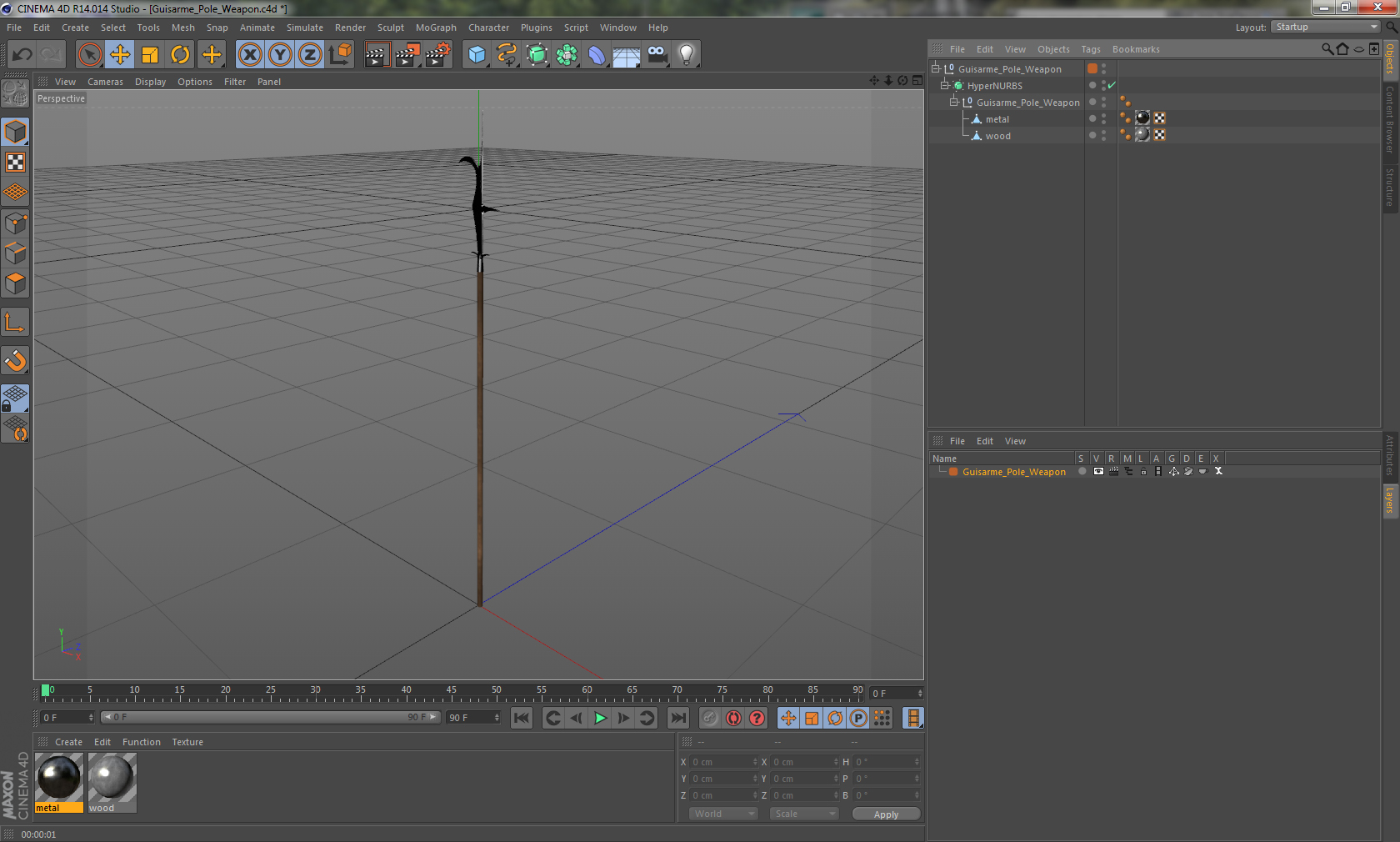Image resolution: width=1400 pixels, height=842 pixels.
Task: Collapse nested Guisarme_Pole_Weapon null
Action: (x=954, y=102)
